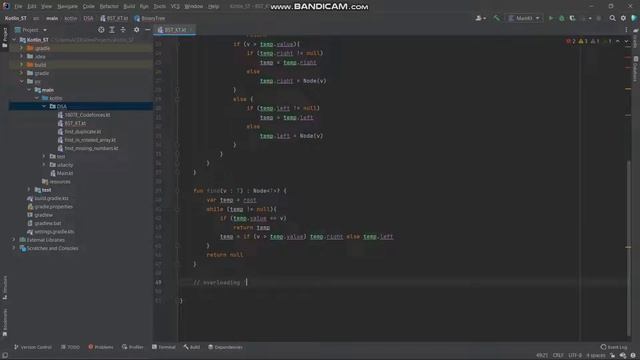Screen dimensions: 640x360
Task: Select BST_KT.kt file in project tree
Action: [72, 123]
